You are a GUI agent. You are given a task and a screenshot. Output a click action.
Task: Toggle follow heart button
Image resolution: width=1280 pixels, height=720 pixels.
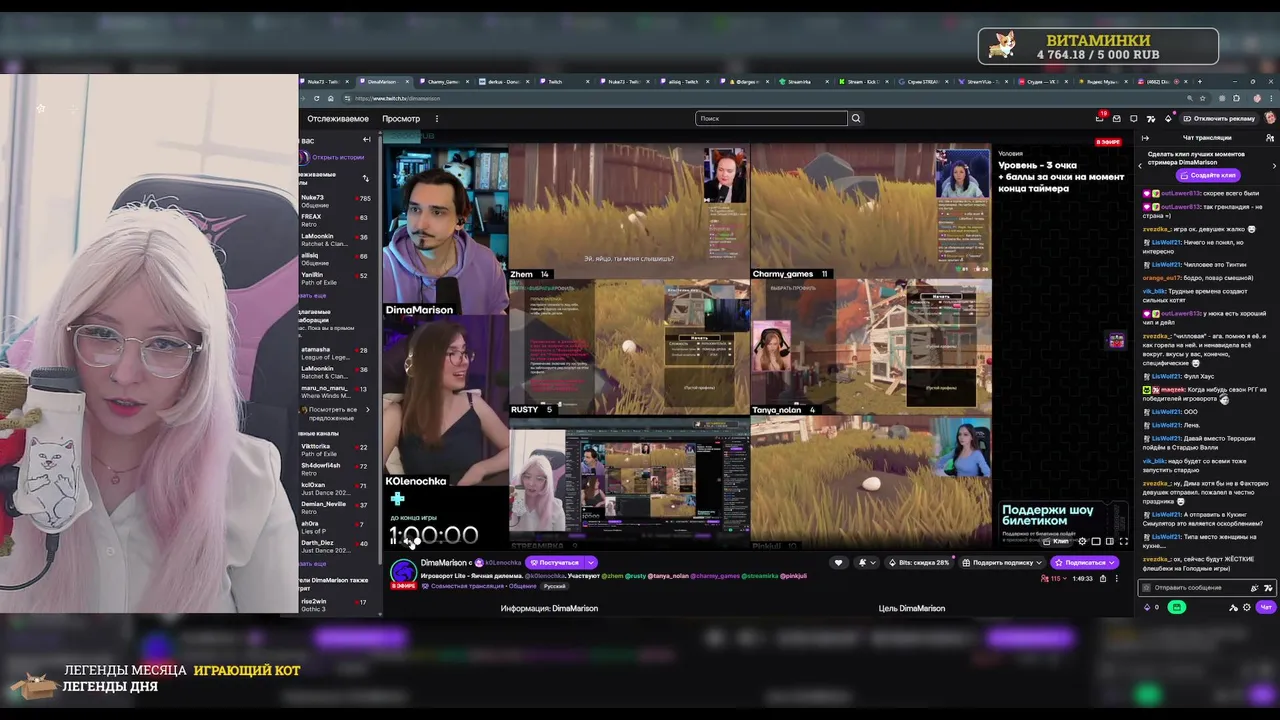838,563
